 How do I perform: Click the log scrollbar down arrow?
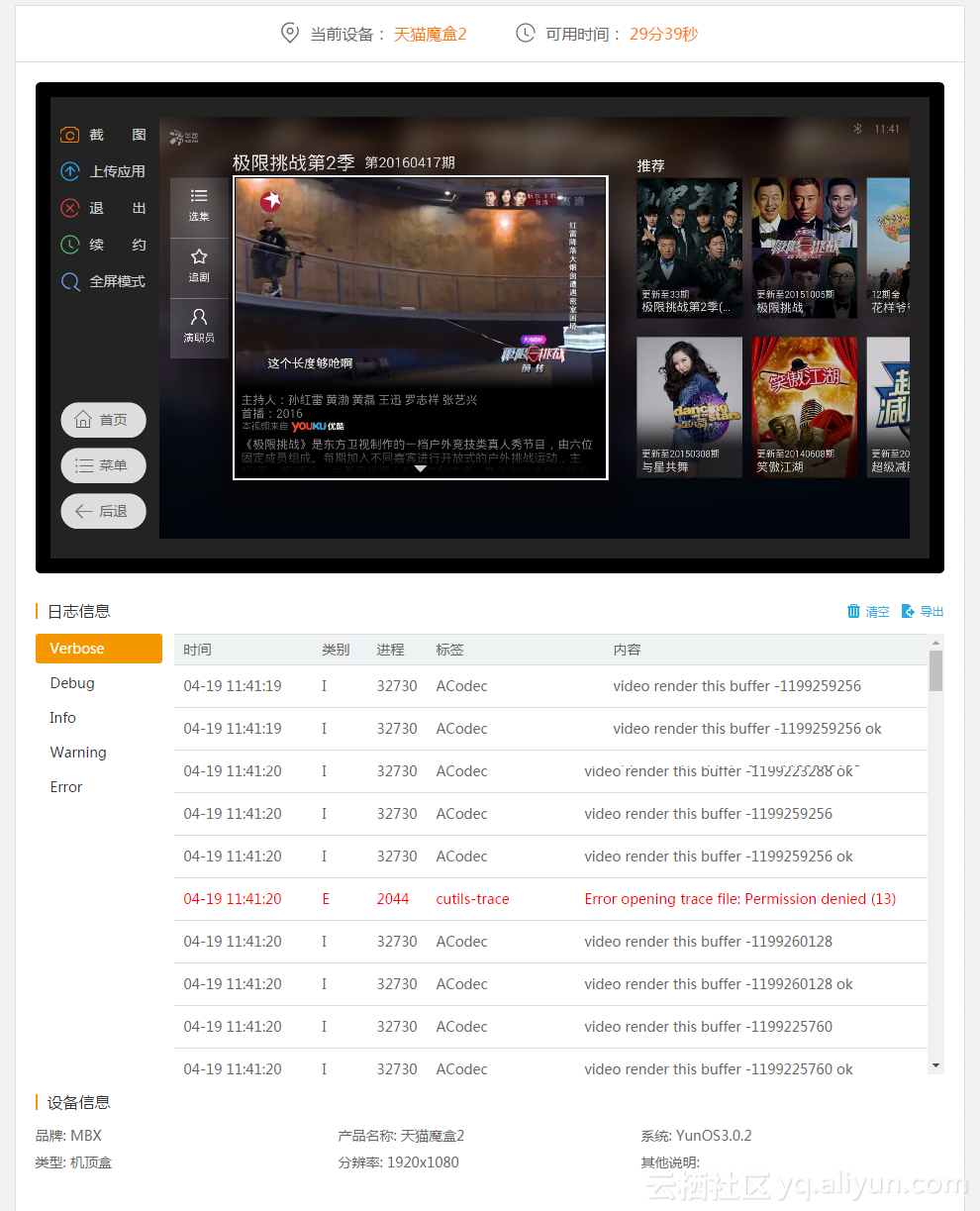click(935, 1065)
